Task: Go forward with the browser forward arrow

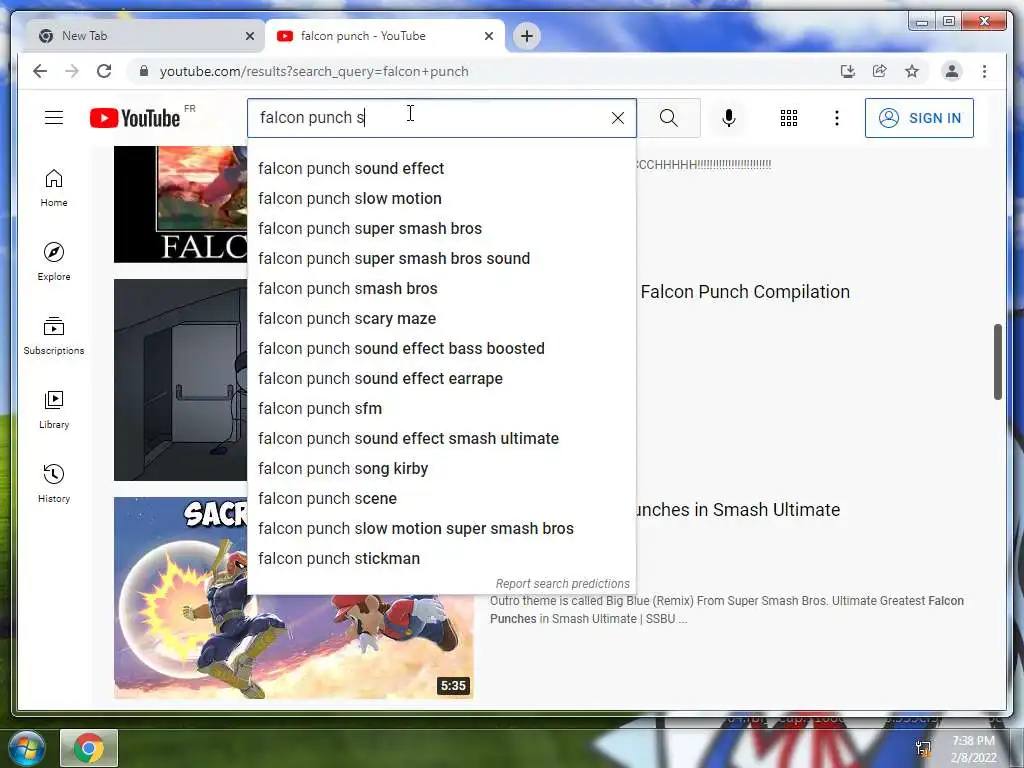Action: 72,71
